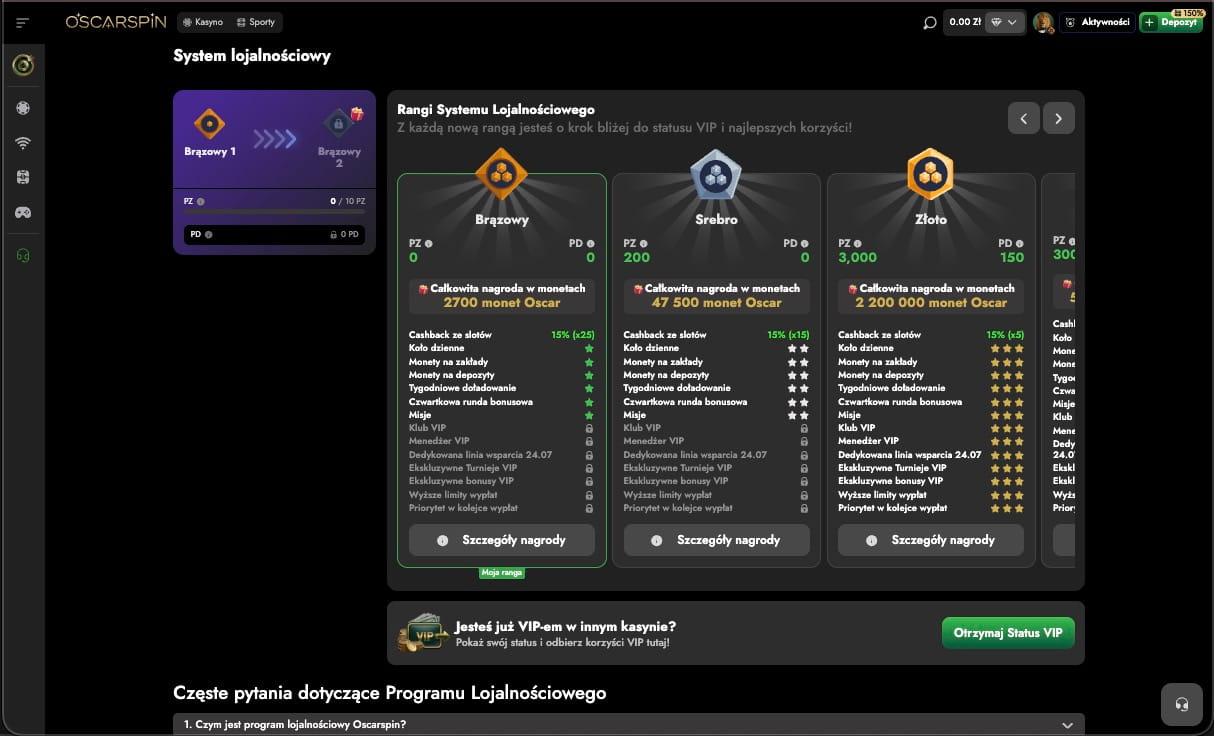
Task: Click the green headset support sidebar icon
Action: tap(23, 255)
